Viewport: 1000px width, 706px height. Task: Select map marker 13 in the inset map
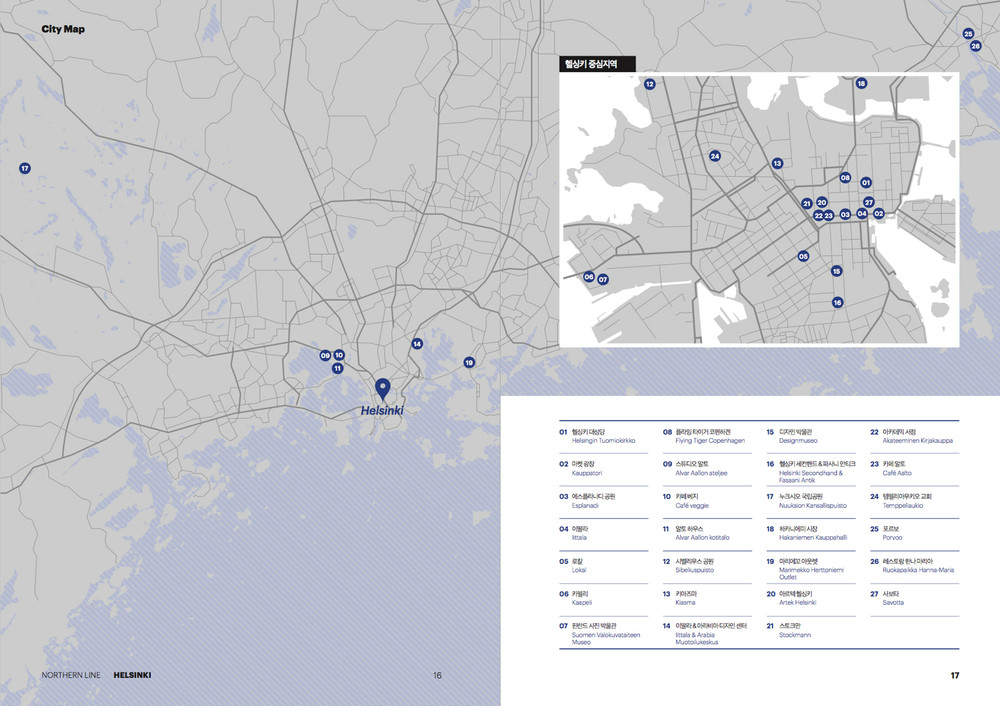tap(777, 163)
